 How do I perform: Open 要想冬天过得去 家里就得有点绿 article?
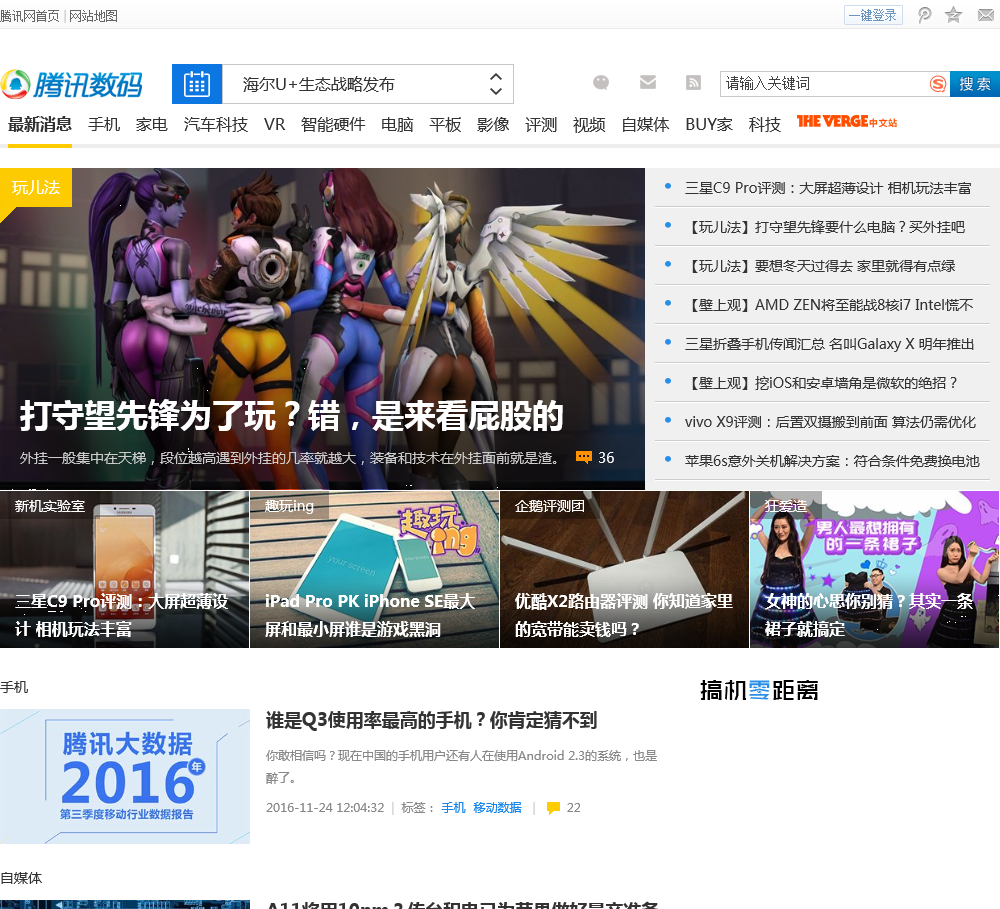click(x=820, y=266)
